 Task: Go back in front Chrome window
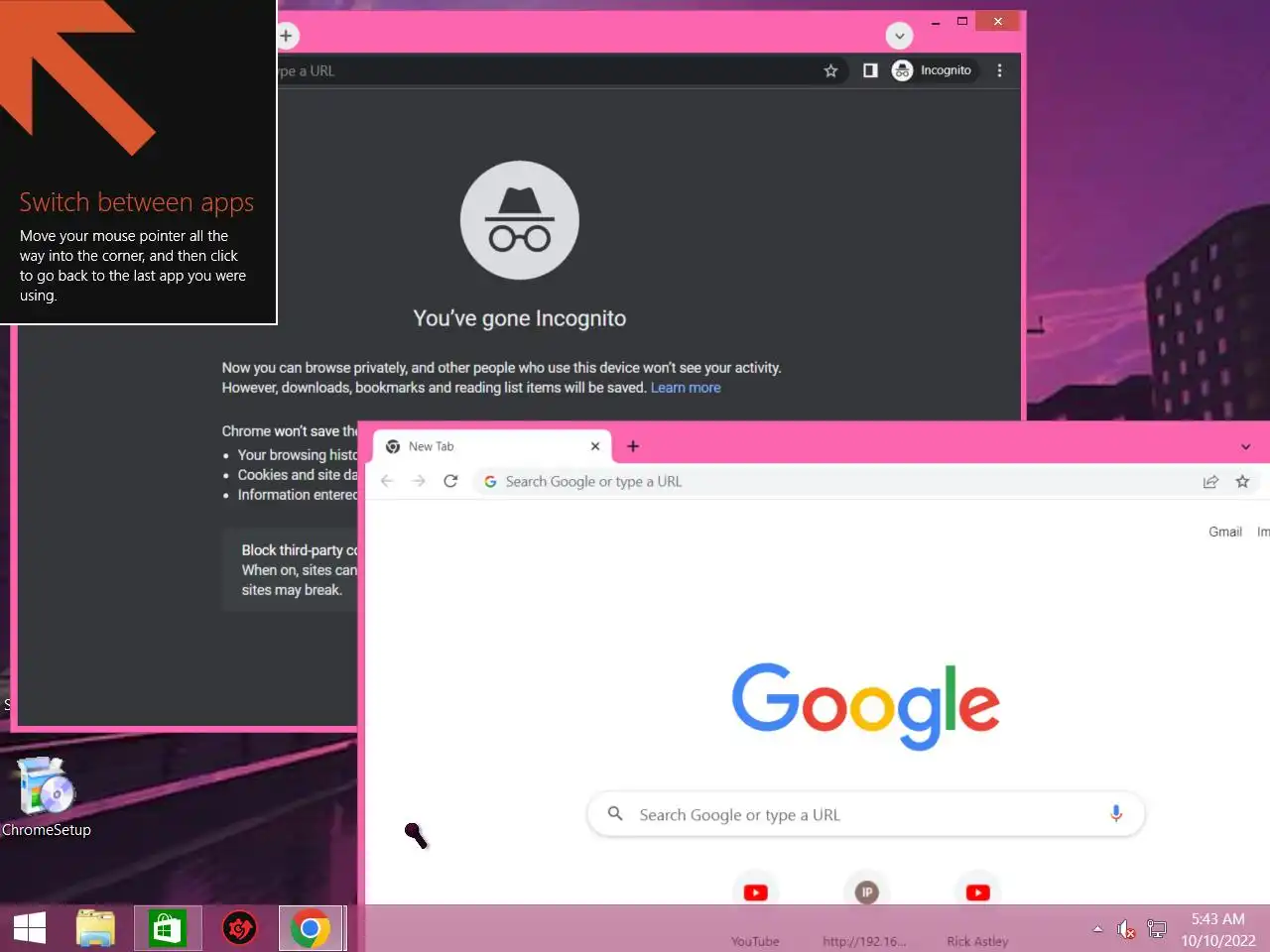387,481
